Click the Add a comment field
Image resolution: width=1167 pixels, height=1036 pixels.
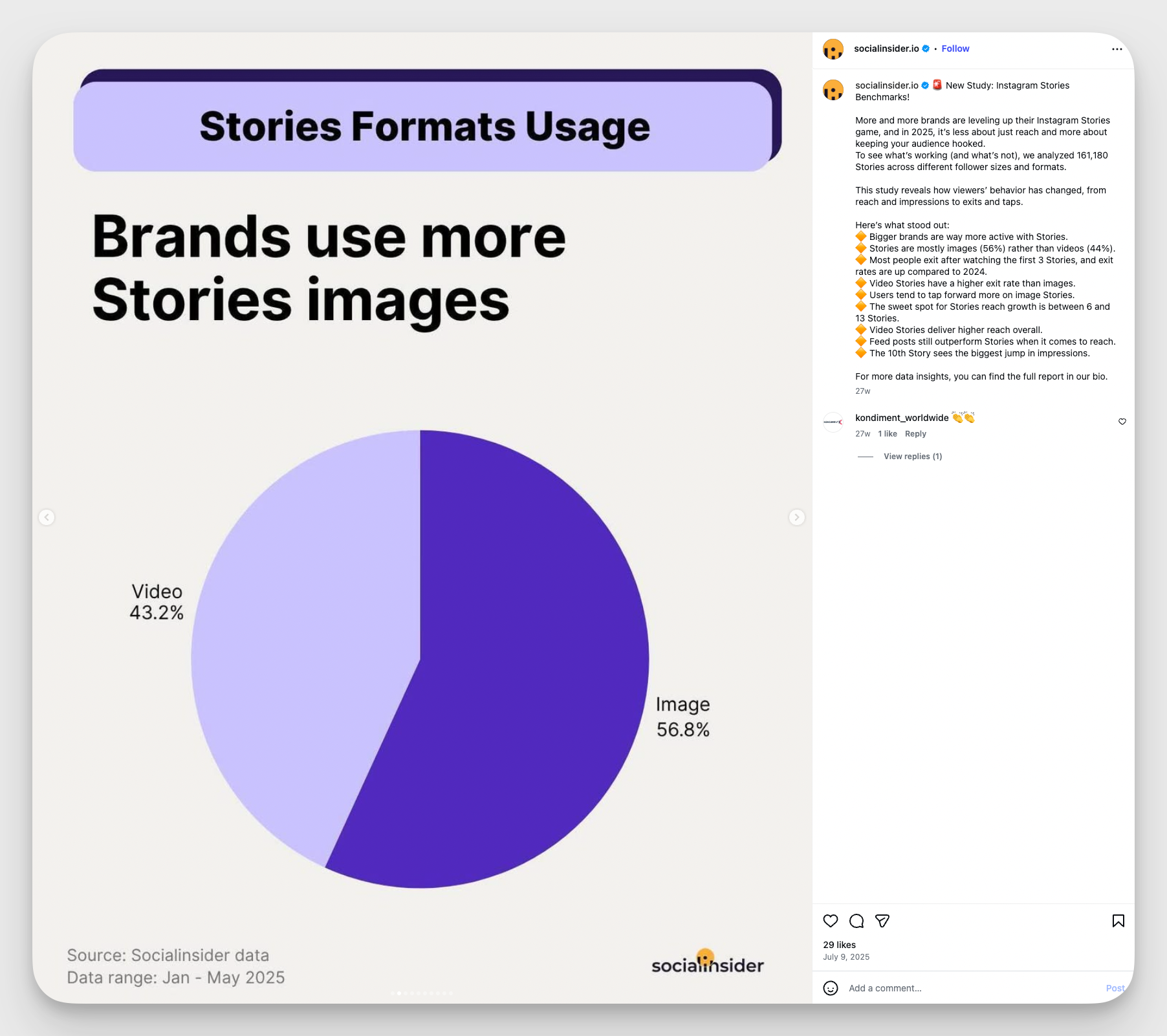[x=906, y=989]
